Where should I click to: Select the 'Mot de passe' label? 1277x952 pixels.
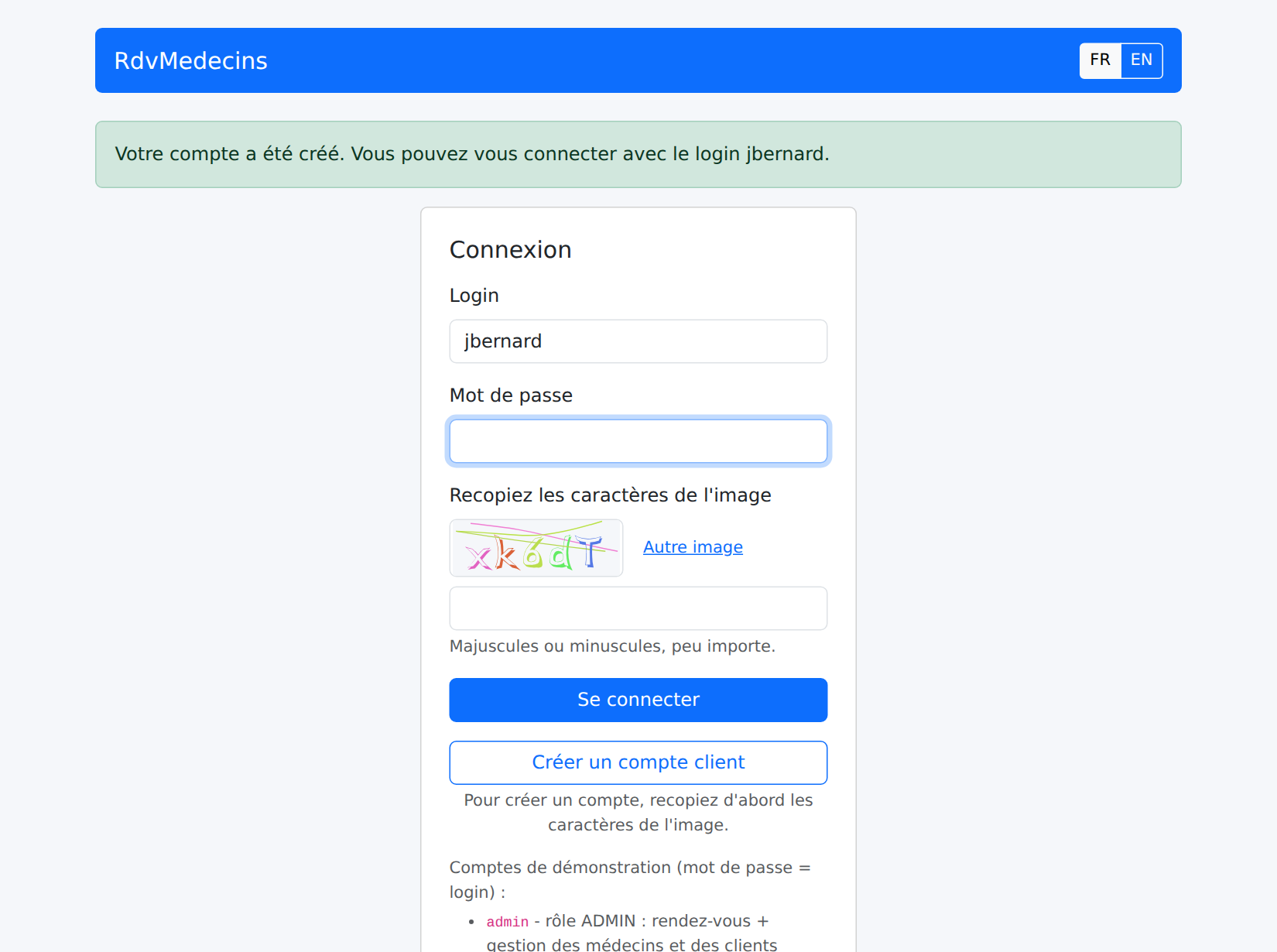[511, 396]
